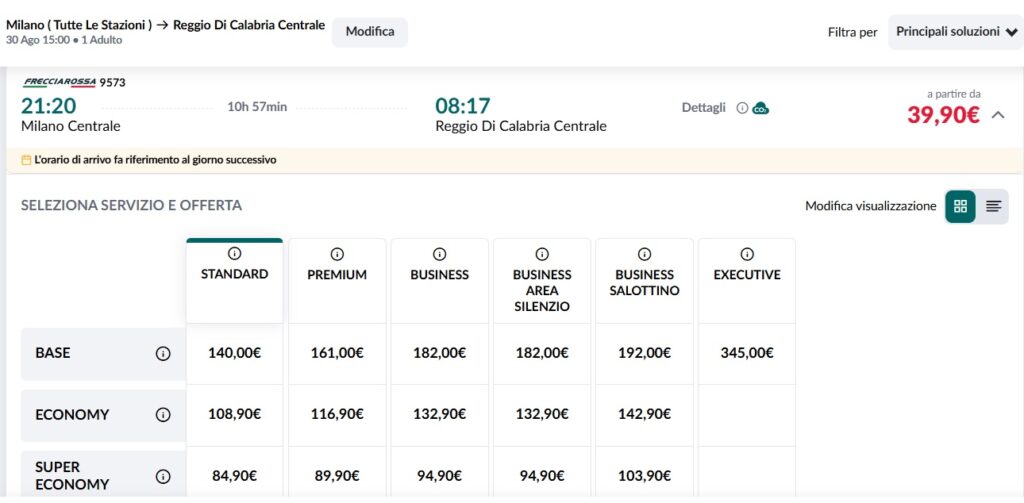Image resolution: width=1024 pixels, height=503 pixels.
Task: Open the Dettagli link
Action: coord(703,108)
